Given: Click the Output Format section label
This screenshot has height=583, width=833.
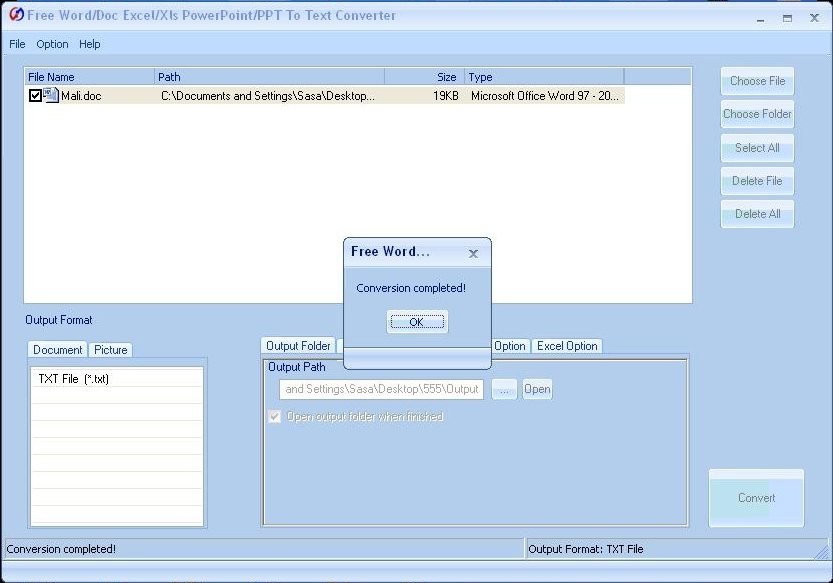Looking at the screenshot, I should click(58, 320).
